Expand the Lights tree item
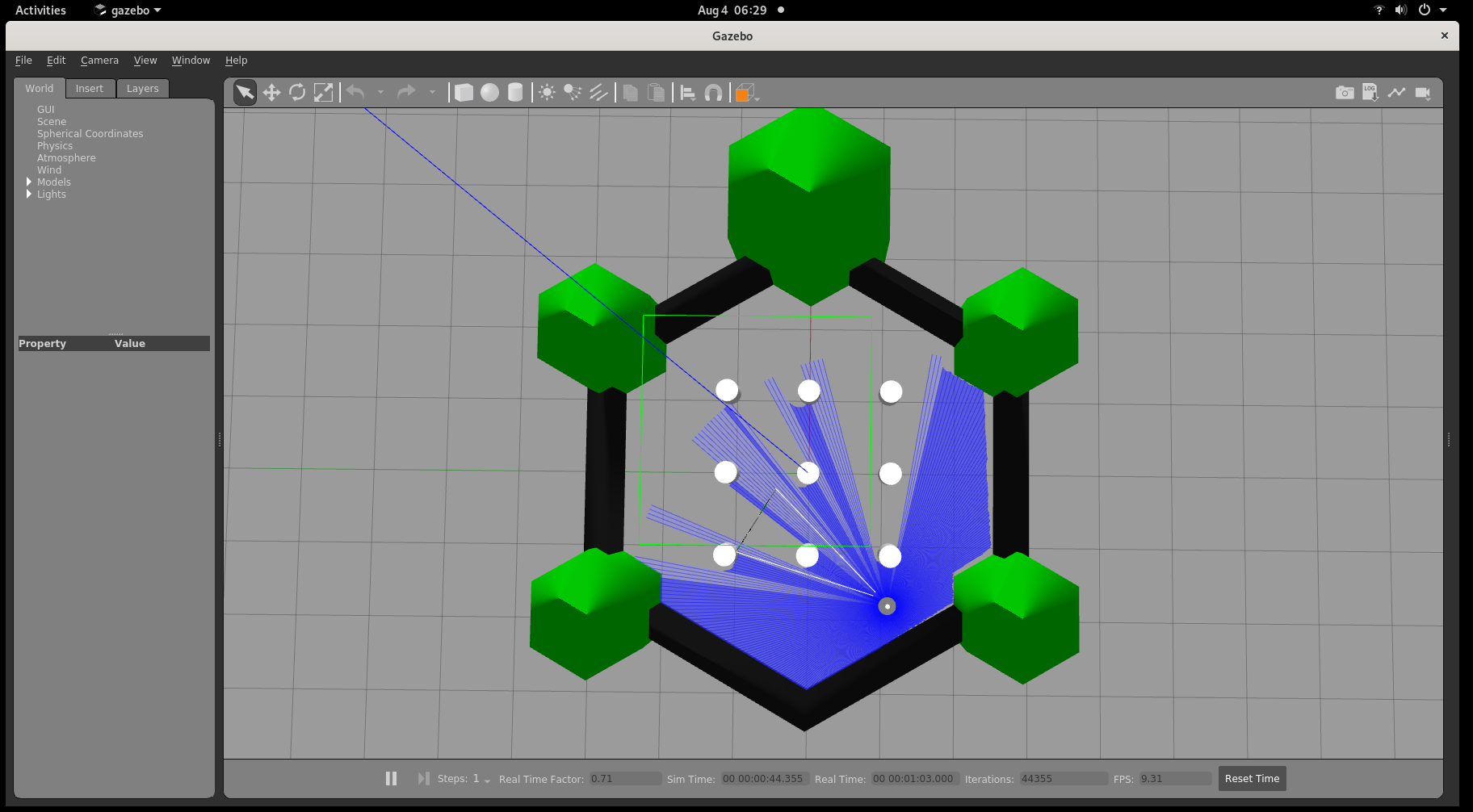Image resolution: width=1473 pixels, height=812 pixels. click(x=29, y=195)
